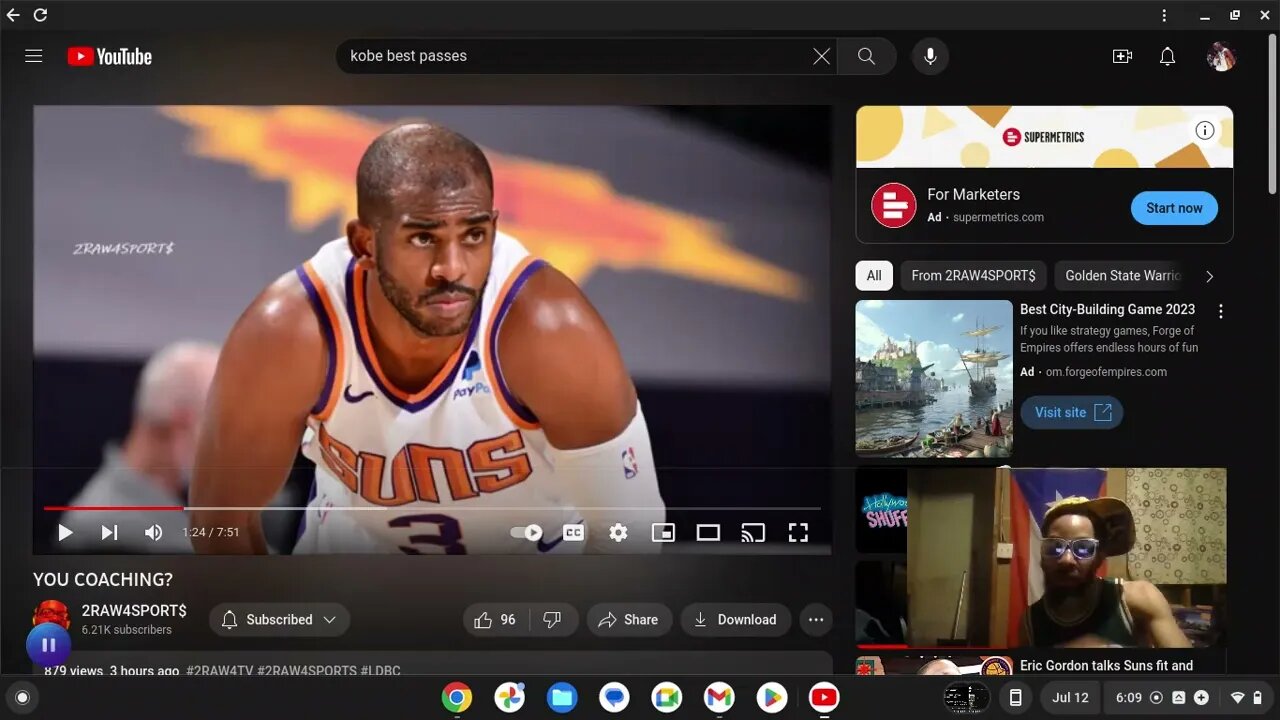Go to YouTube home via logo
The width and height of the screenshot is (1280, 720).
tap(110, 56)
